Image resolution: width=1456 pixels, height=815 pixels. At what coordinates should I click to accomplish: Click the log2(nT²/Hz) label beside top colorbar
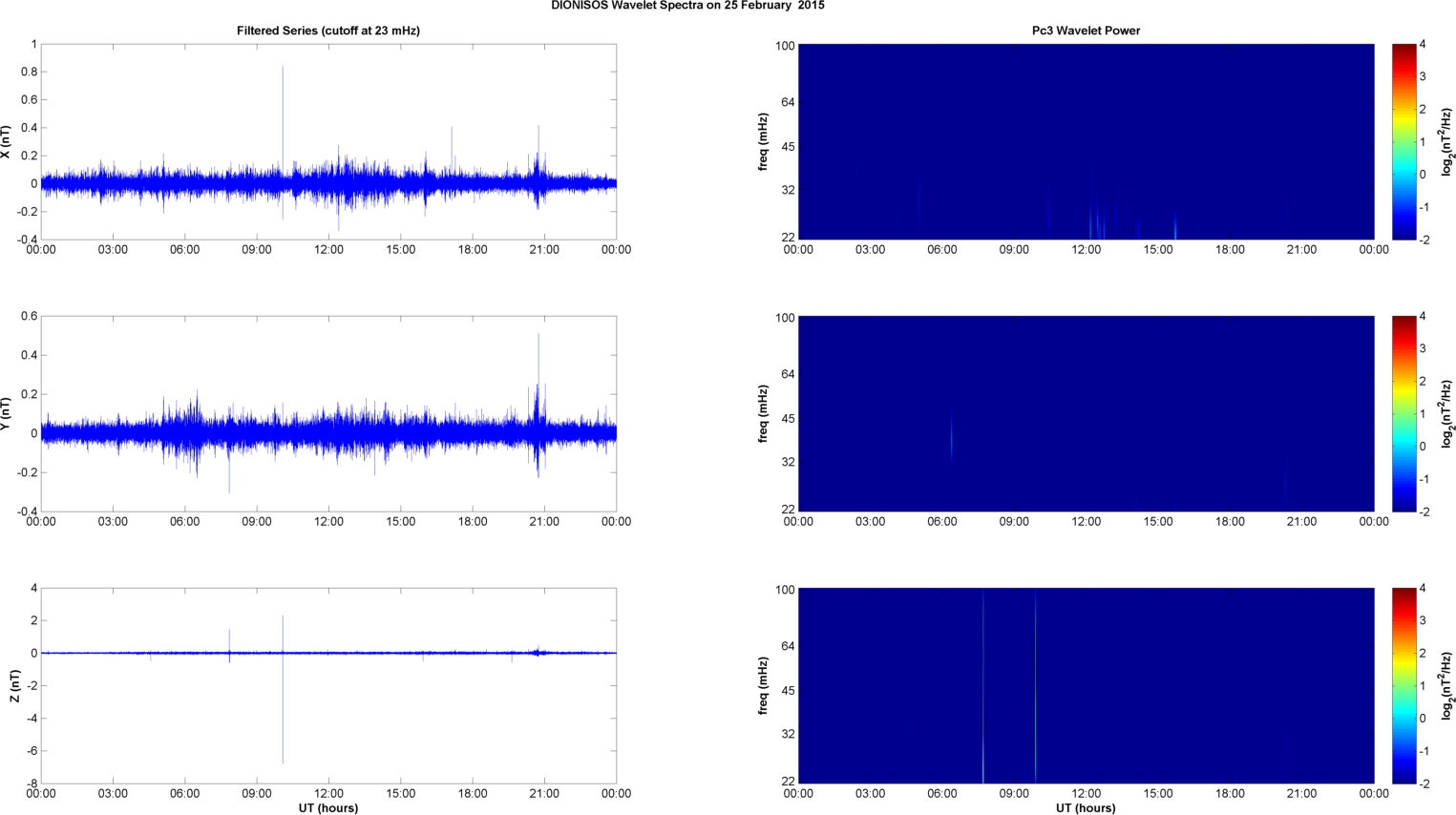tap(1447, 141)
